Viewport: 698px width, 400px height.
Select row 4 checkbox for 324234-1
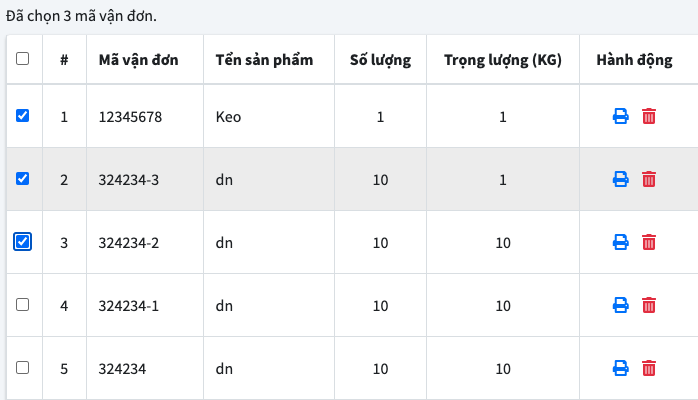(23, 304)
